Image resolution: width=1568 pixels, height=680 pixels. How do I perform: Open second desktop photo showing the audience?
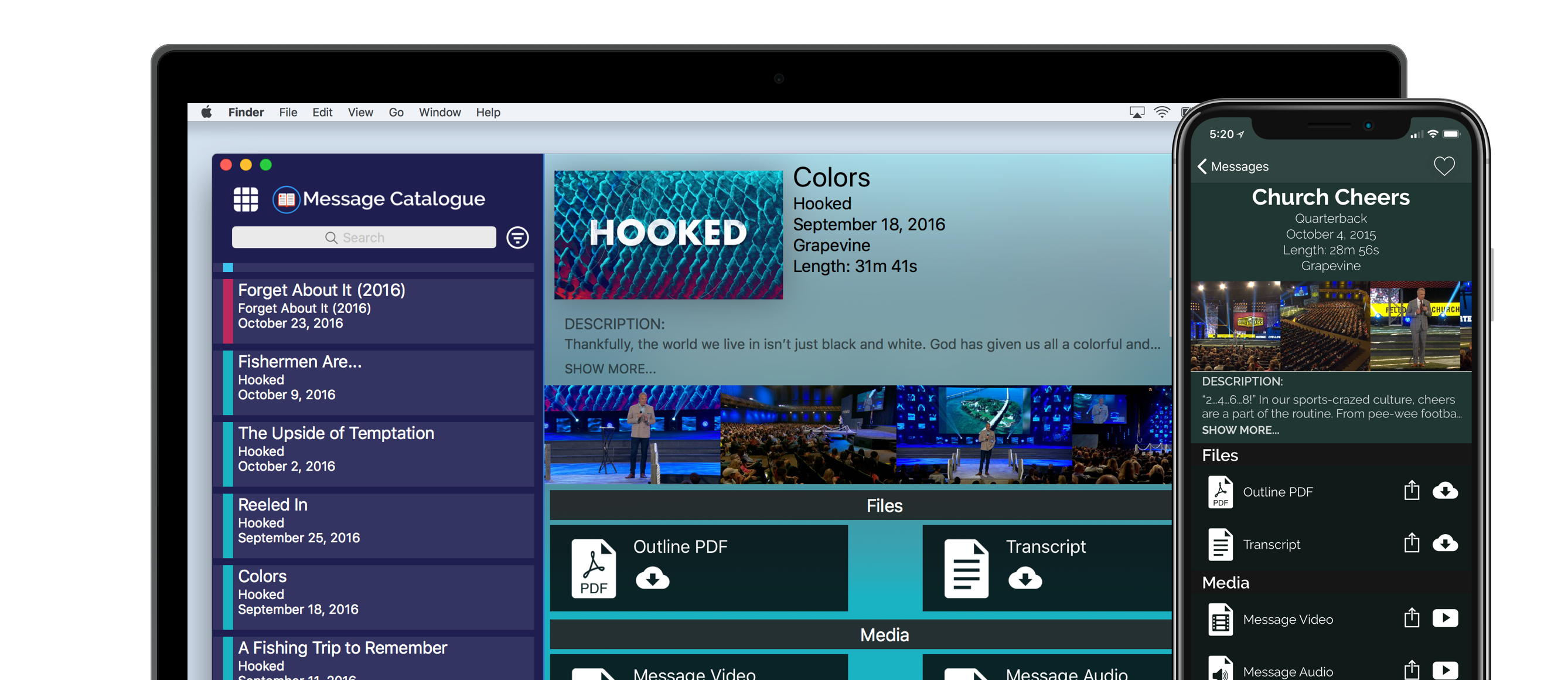(808, 434)
